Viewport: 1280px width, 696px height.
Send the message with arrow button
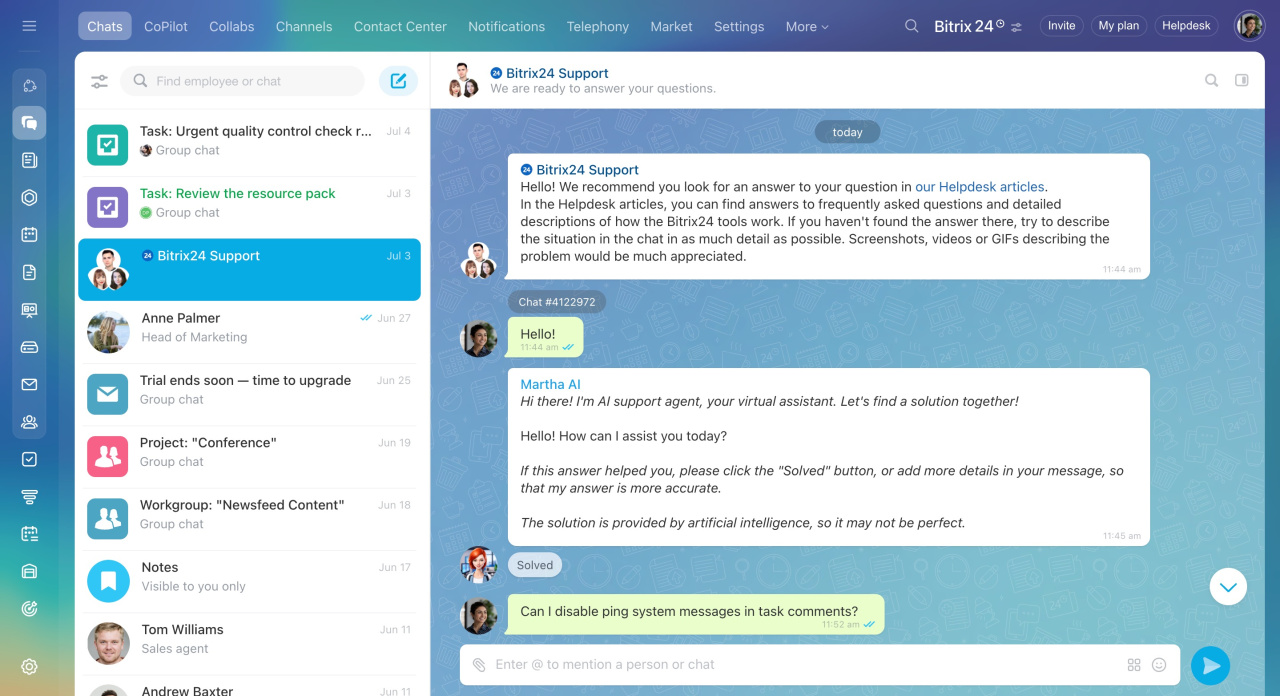pyautogui.click(x=1210, y=665)
